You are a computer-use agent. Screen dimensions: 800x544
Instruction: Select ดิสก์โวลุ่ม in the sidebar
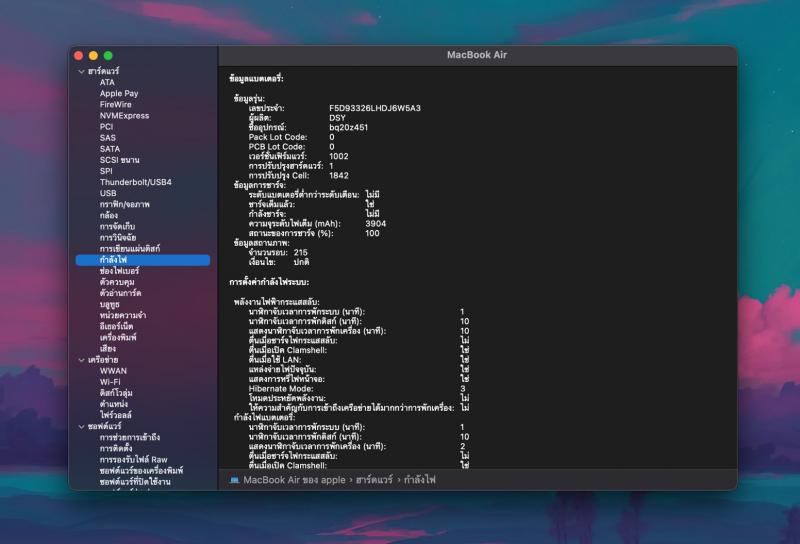(x=116, y=393)
